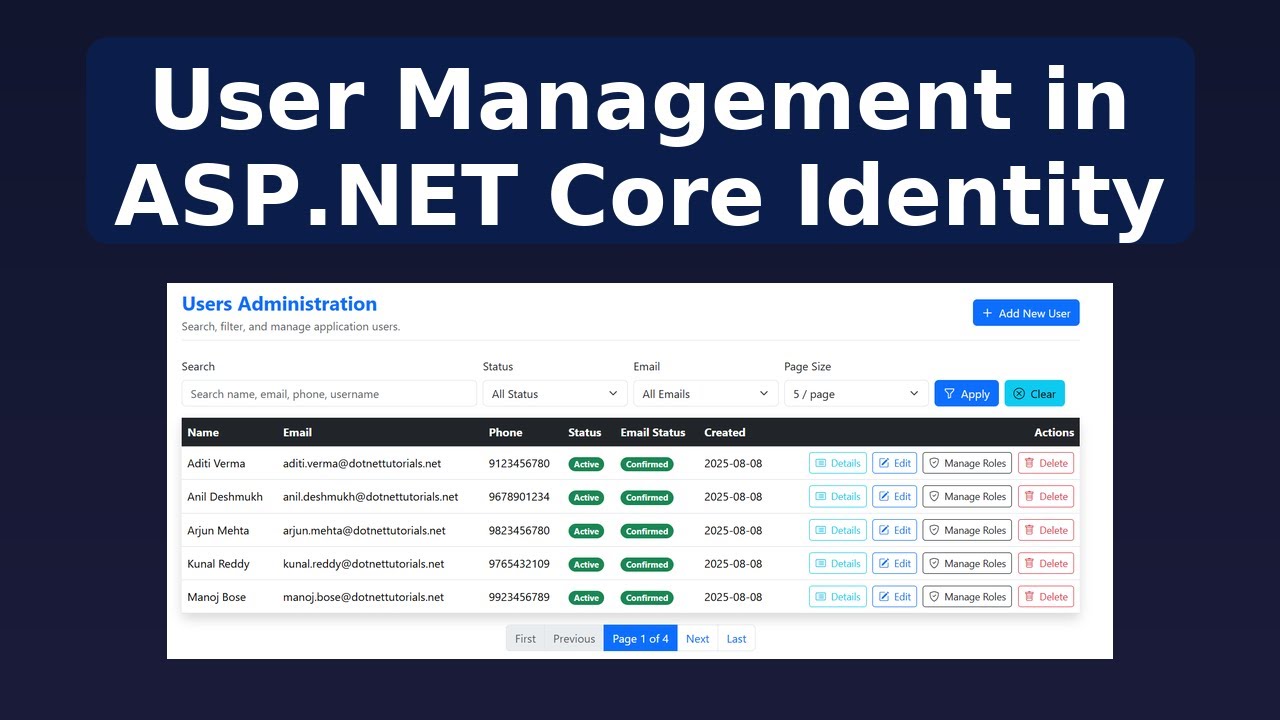This screenshot has height=720, width=1280.
Task: Go to the Previous page
Action: (x=574, y=638)
